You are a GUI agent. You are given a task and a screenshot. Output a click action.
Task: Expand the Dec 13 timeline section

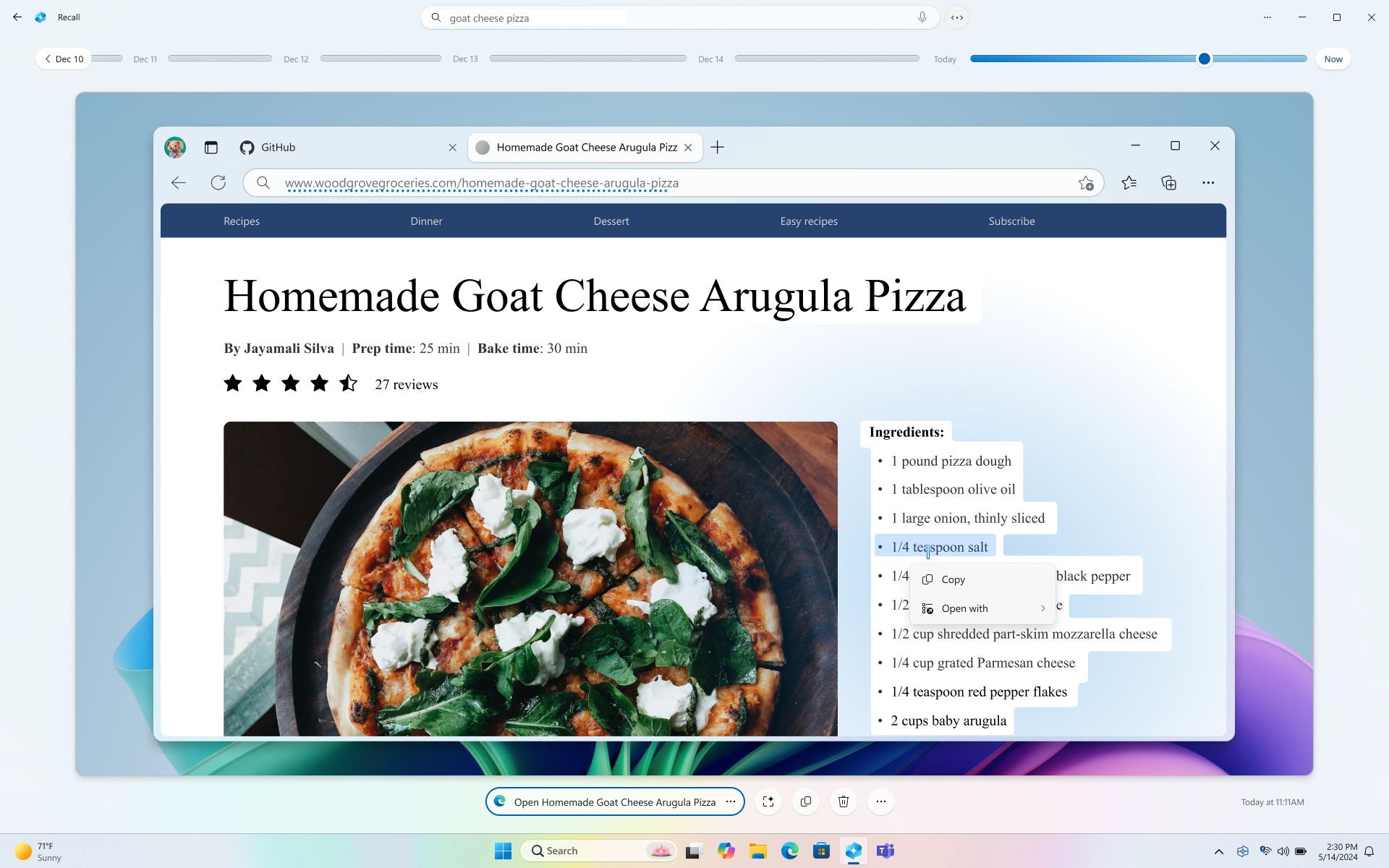(x=467, y=58)
